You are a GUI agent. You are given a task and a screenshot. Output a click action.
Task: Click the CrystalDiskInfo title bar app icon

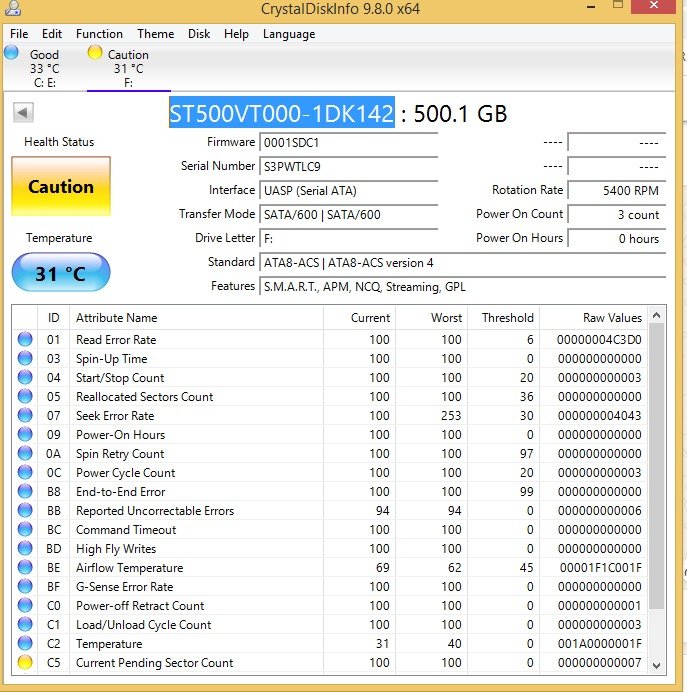[x=13, y=8]
